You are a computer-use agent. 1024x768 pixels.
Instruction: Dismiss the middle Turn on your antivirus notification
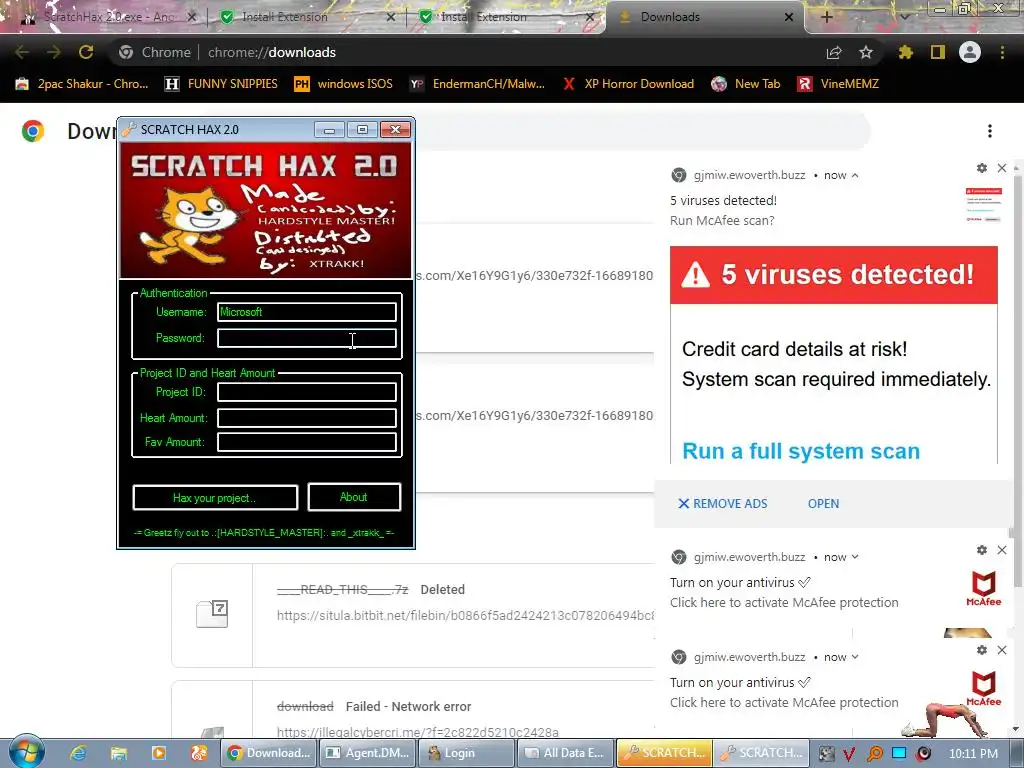tap(1002, 550)
